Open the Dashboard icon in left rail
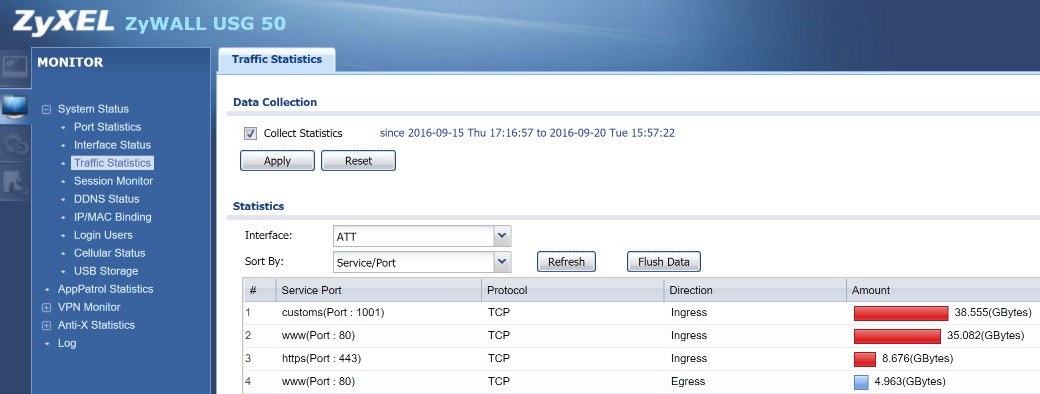This screenshot has width=1040, height=394. tap(15, 68)
